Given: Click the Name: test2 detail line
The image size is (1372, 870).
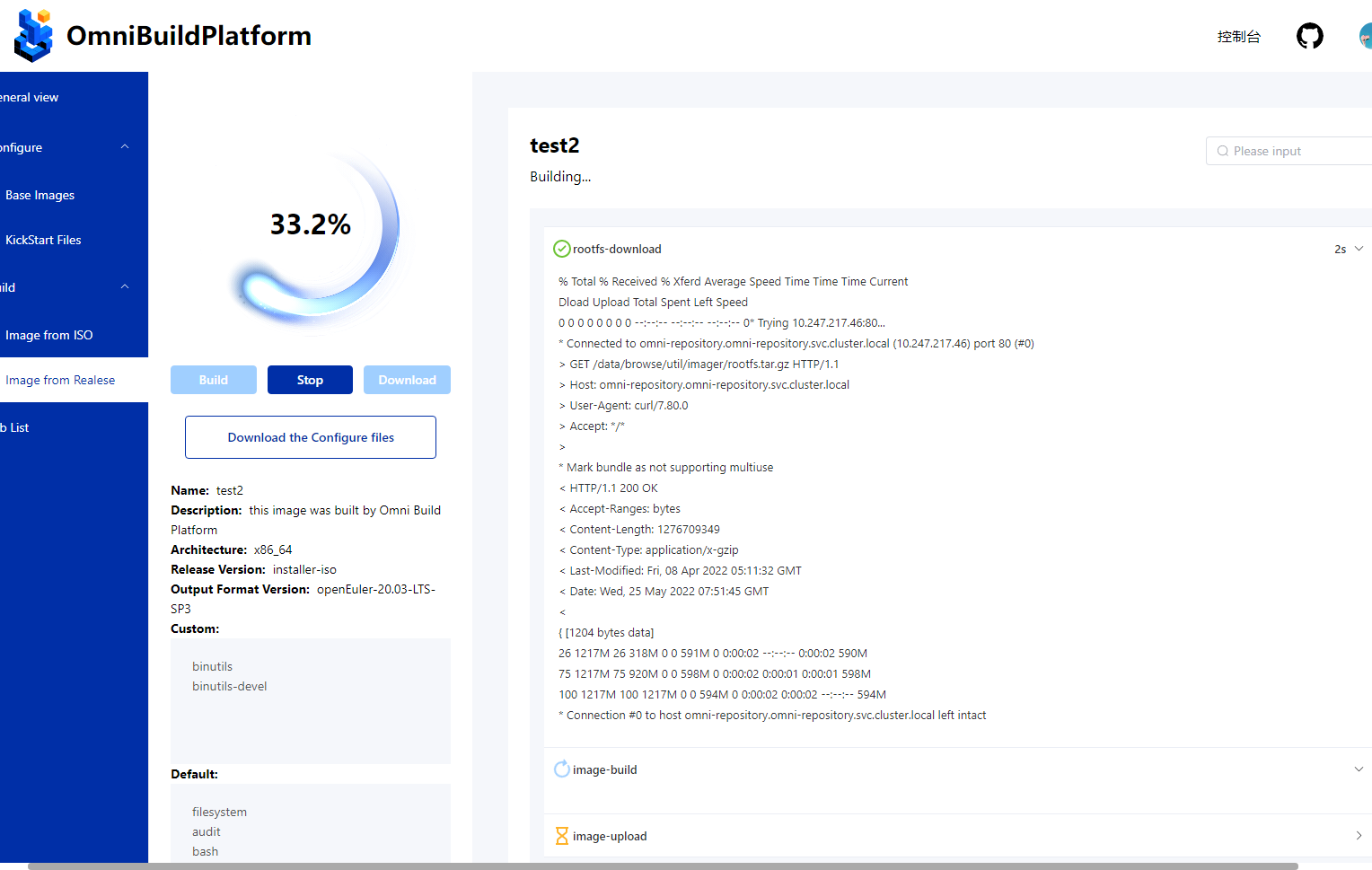Looking at the screenshot, I should (x=207, y=490).
